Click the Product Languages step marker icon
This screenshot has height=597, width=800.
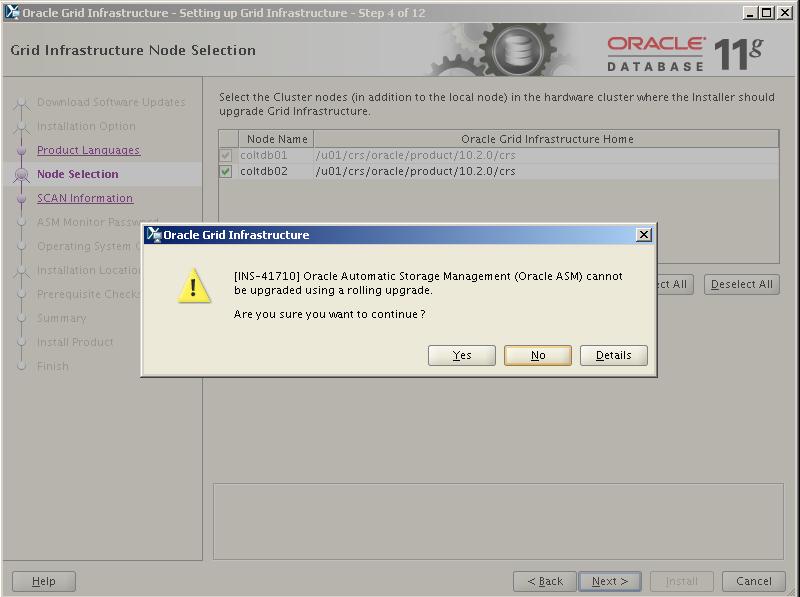pyautogui.click(x=21, y=151)
